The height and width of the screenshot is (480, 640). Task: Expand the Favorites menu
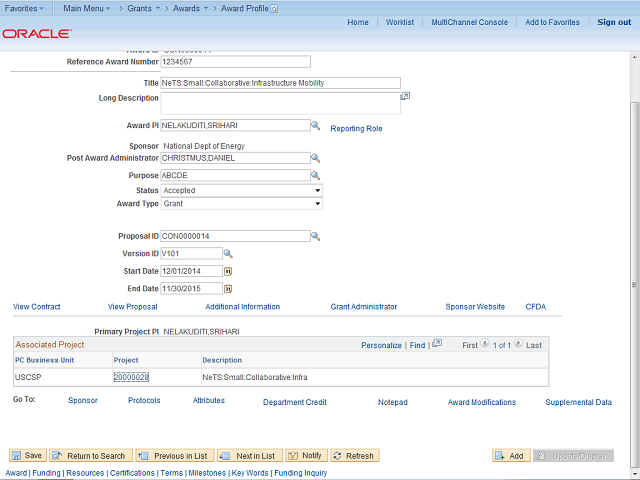tap(24, 7)
